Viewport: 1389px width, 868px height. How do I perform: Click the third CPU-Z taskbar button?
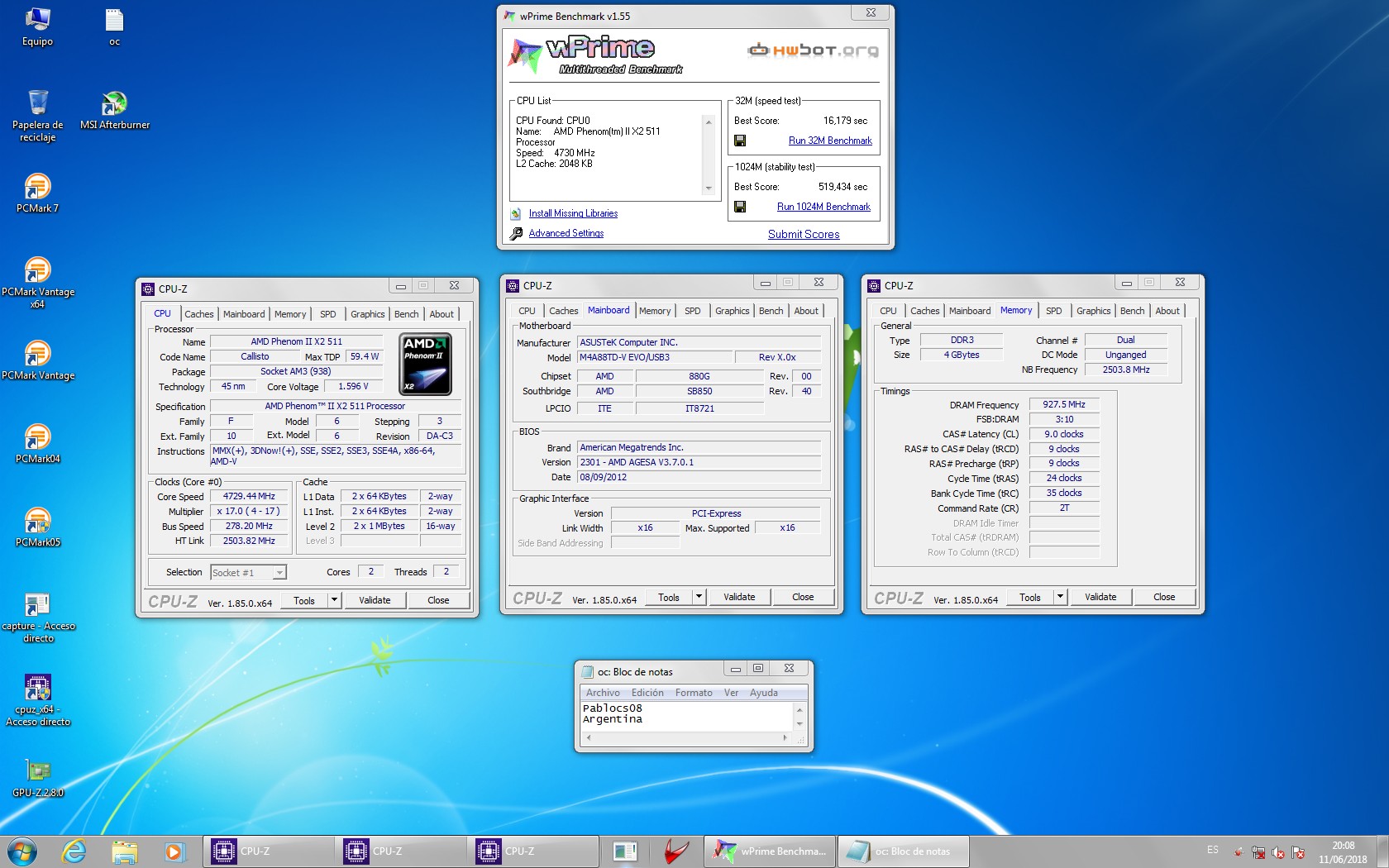[533, 851]
